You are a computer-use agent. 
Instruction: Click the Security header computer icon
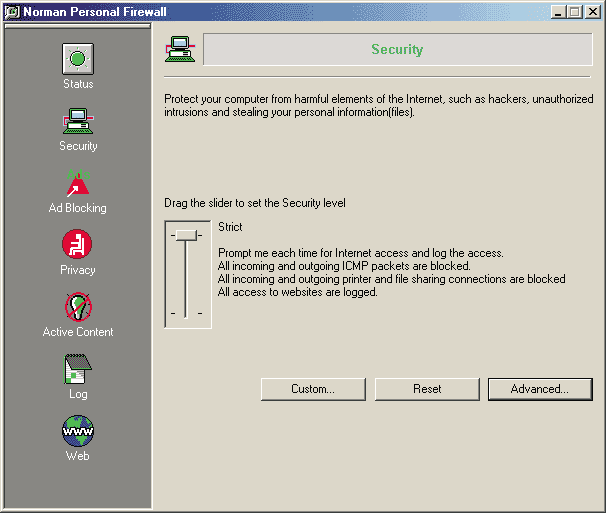(x=180, y=49)
